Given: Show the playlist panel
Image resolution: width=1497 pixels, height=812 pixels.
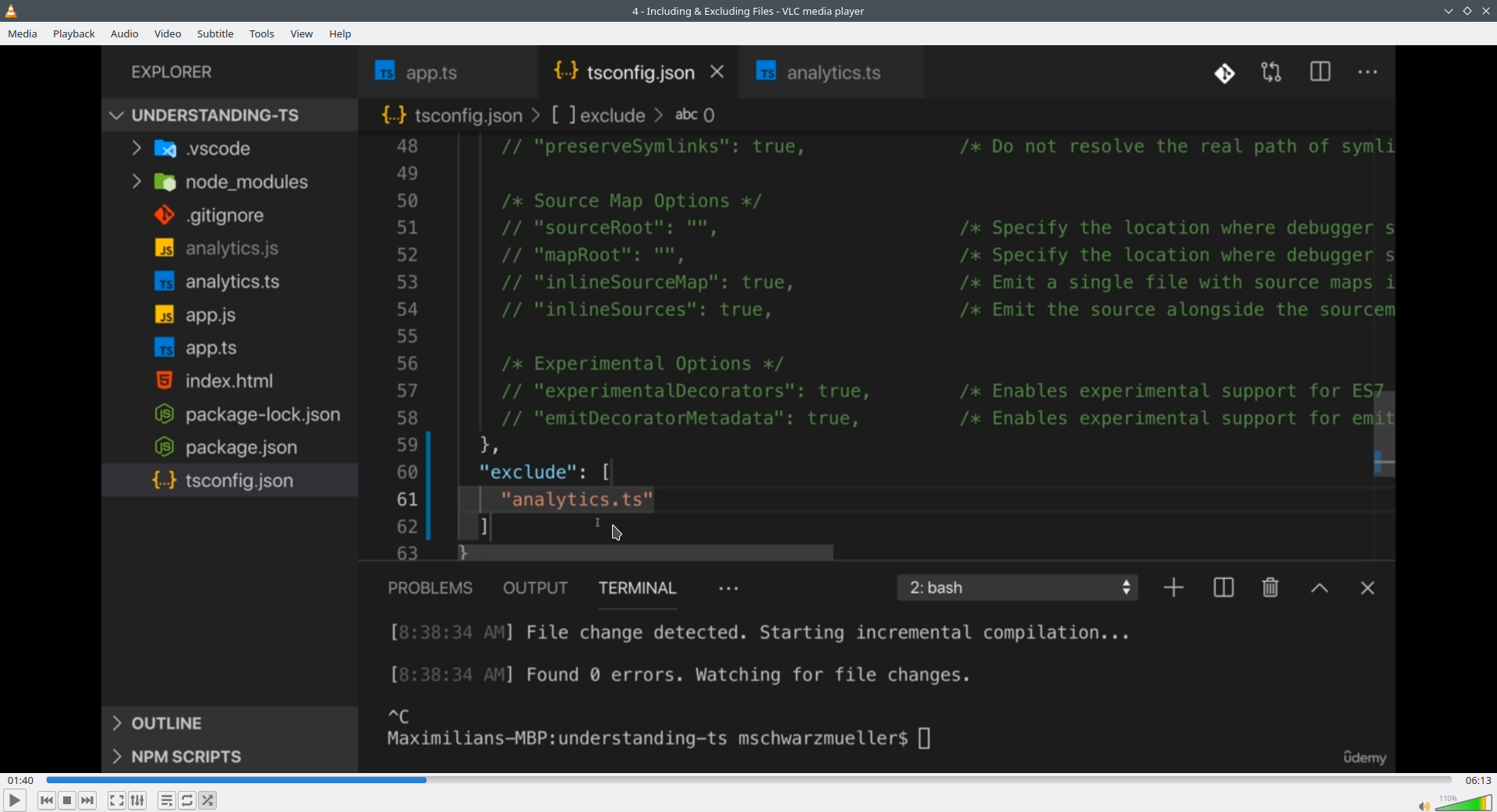Looking at the screenshot, I should click(167, 800).
